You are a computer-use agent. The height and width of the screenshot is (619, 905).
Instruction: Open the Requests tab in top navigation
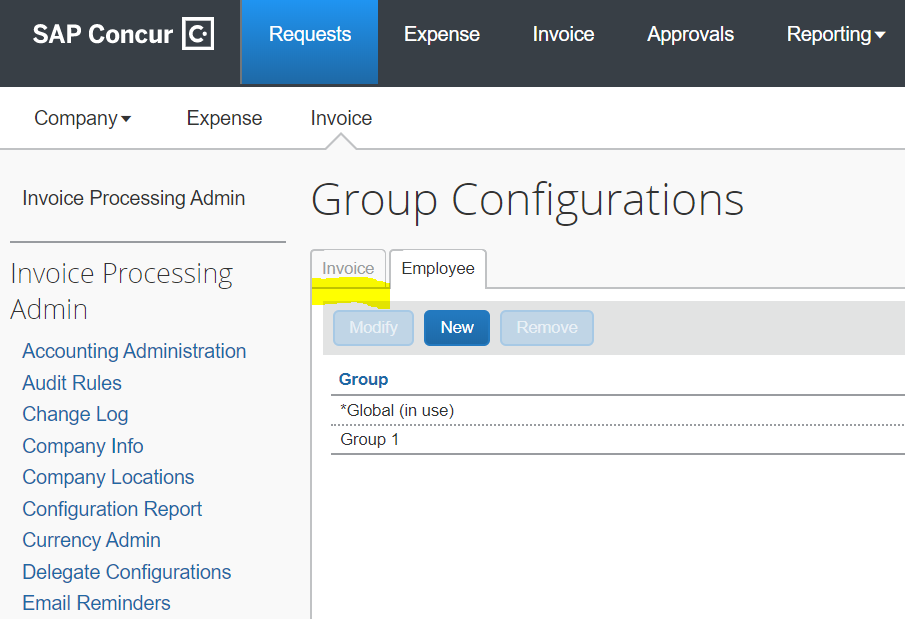coord(310,42)
